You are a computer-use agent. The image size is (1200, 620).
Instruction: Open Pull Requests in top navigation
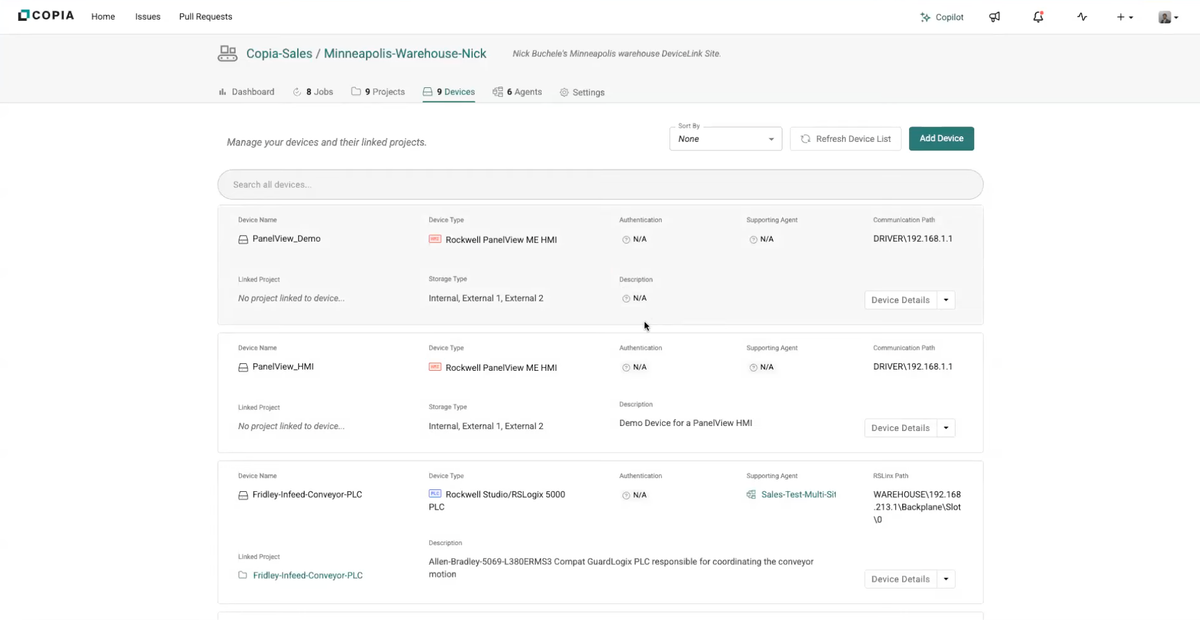(x=206, y=17)
